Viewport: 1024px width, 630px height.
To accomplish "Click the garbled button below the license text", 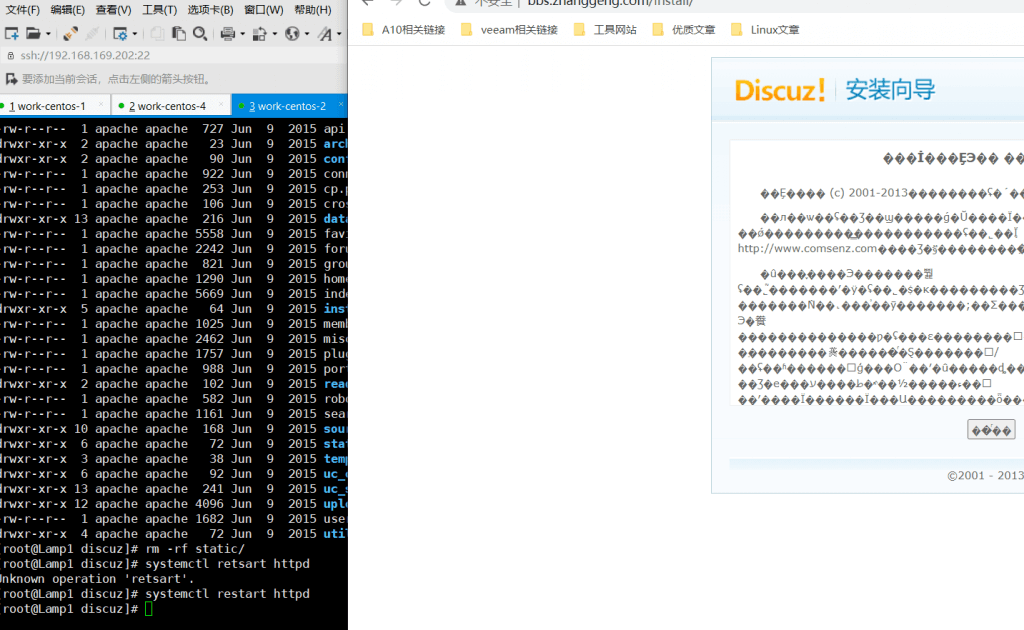I will point(991,430).
